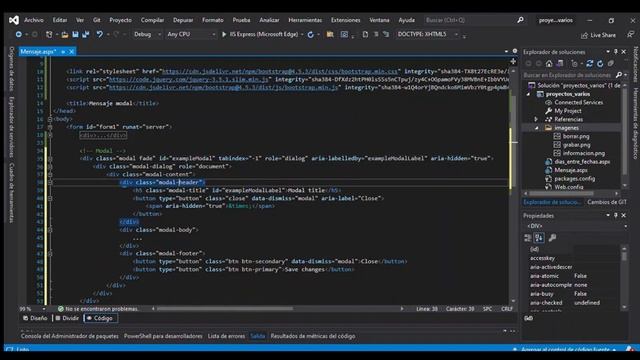Click the Visual Studio logo icon

point(13,20)
